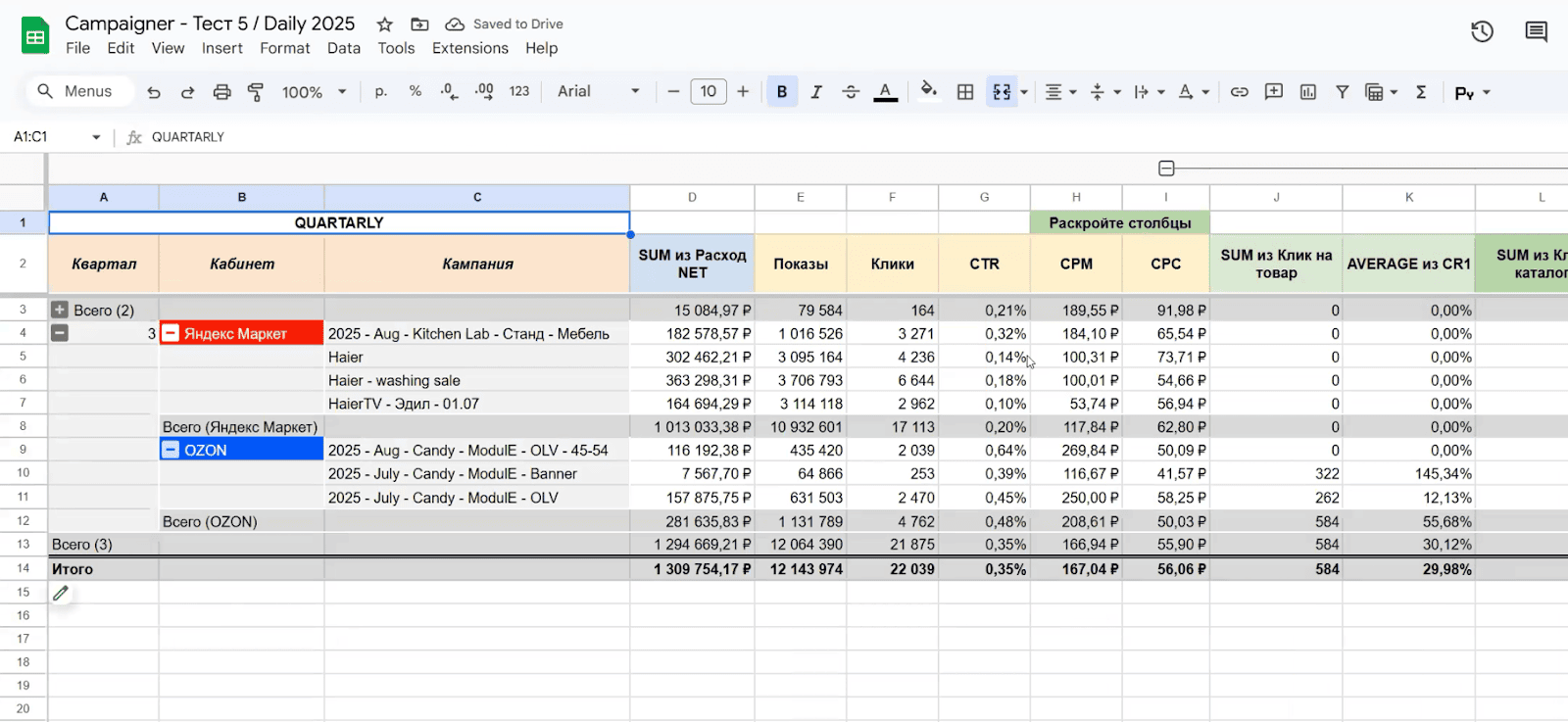Create a filter with funnel icon
This screenshot has width=1568, height=722.
click(x=1343, y=92)
